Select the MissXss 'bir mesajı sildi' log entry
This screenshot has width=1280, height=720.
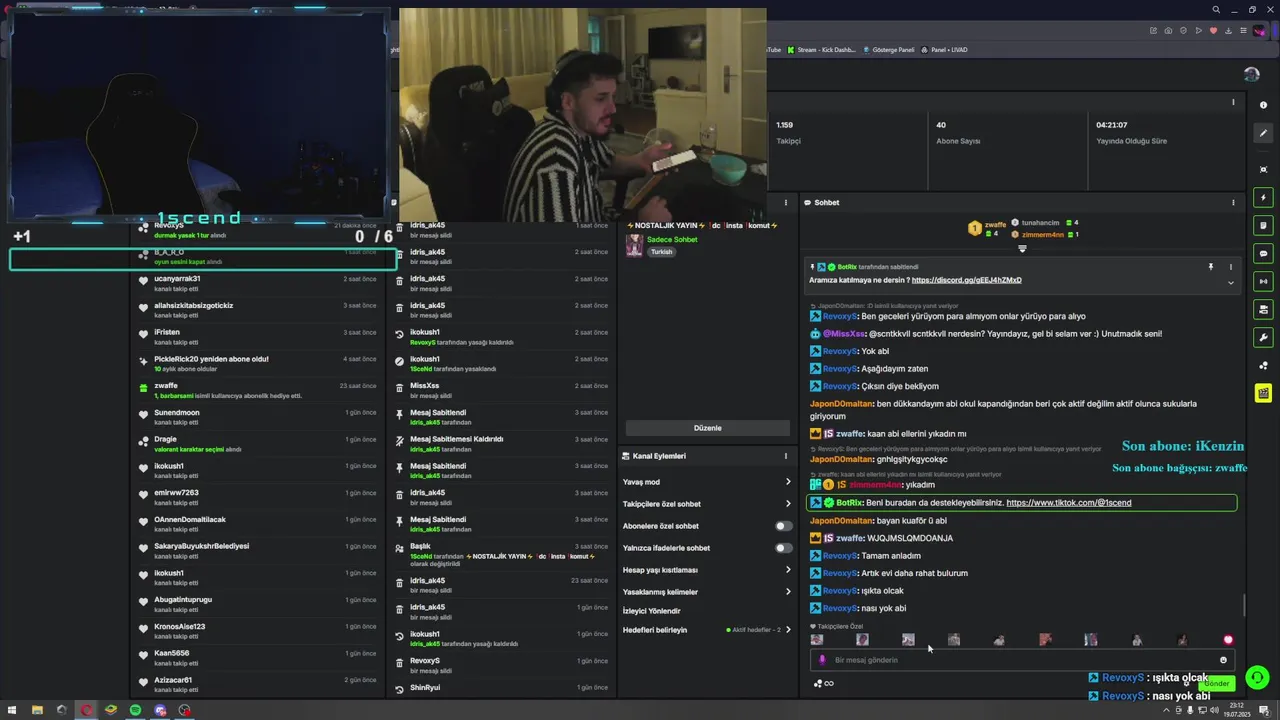click(502, 390)
